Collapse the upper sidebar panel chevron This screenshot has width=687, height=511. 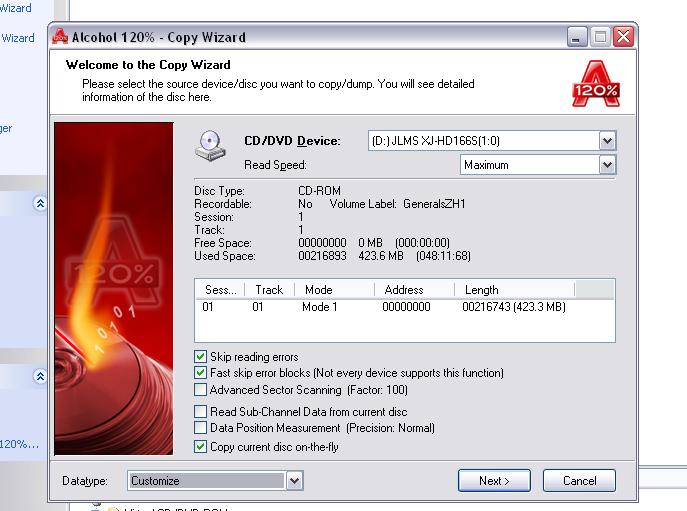[40, 203]
